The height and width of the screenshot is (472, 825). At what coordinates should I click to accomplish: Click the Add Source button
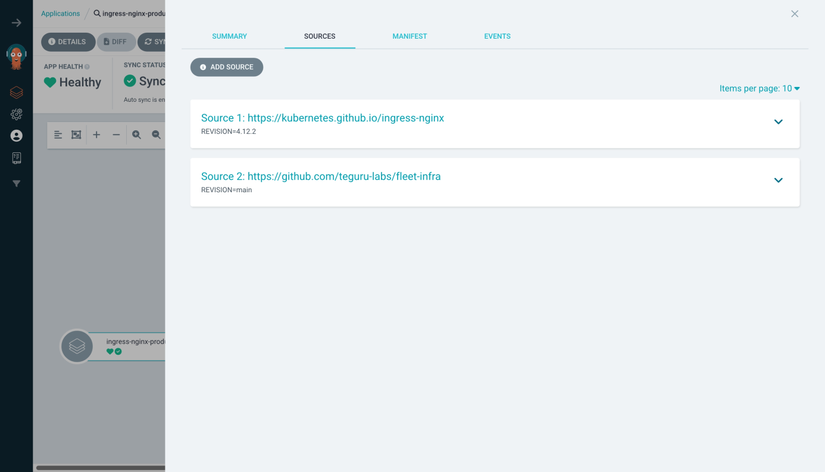(x=227, y=67)
